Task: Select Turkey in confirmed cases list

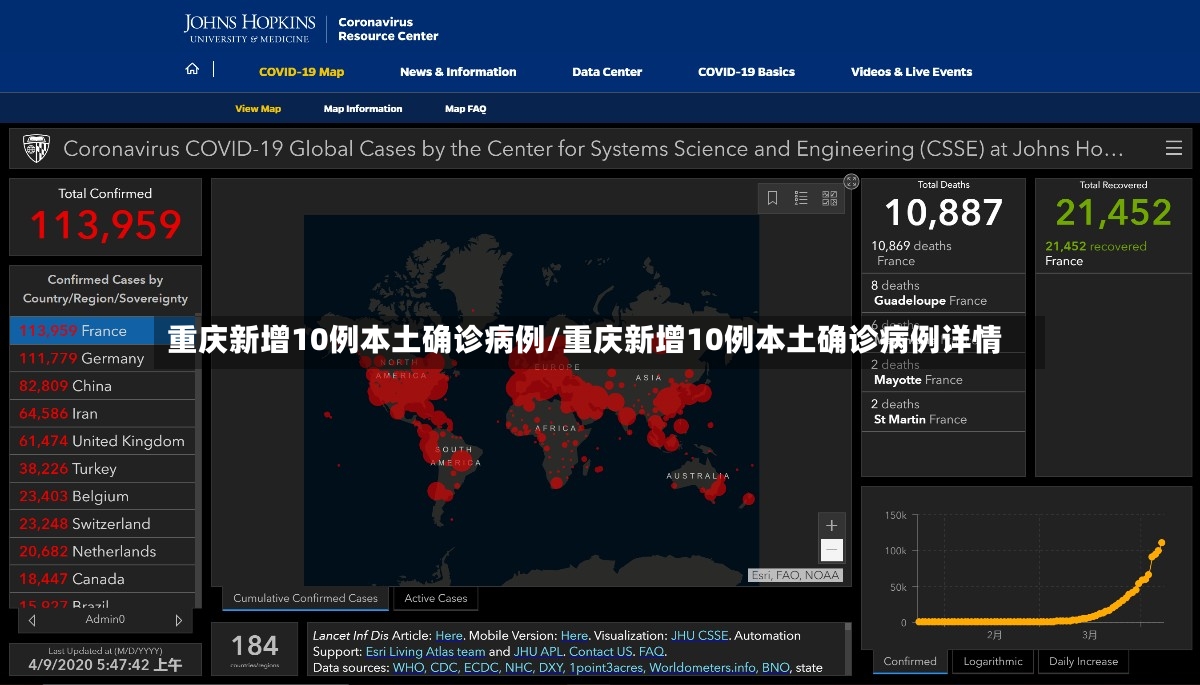Action: coord(102,468)
